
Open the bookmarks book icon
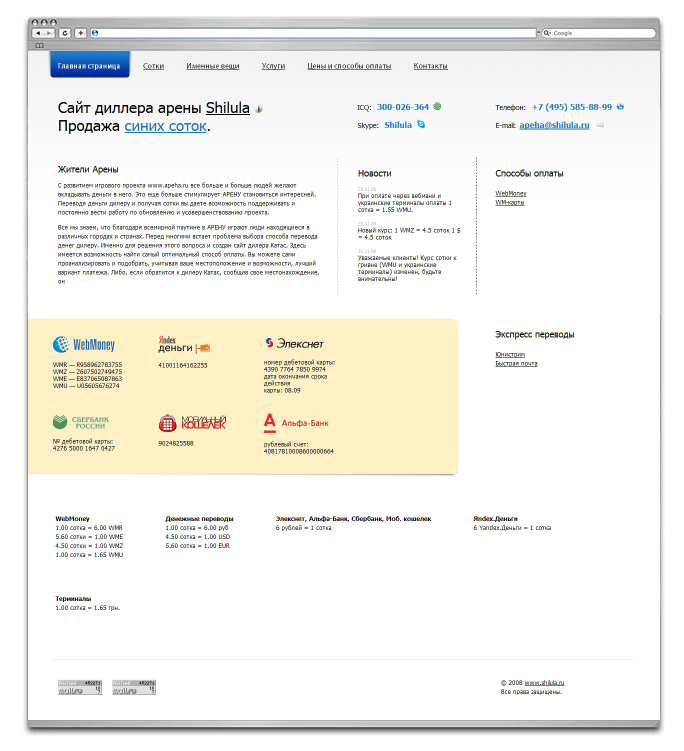[x=40, y=46]
